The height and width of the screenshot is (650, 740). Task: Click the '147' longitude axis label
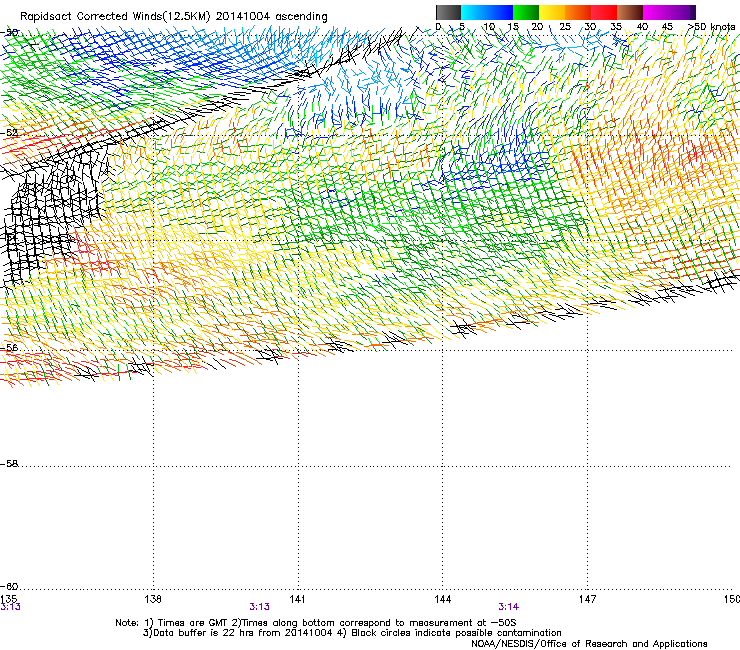click(588, 599)
